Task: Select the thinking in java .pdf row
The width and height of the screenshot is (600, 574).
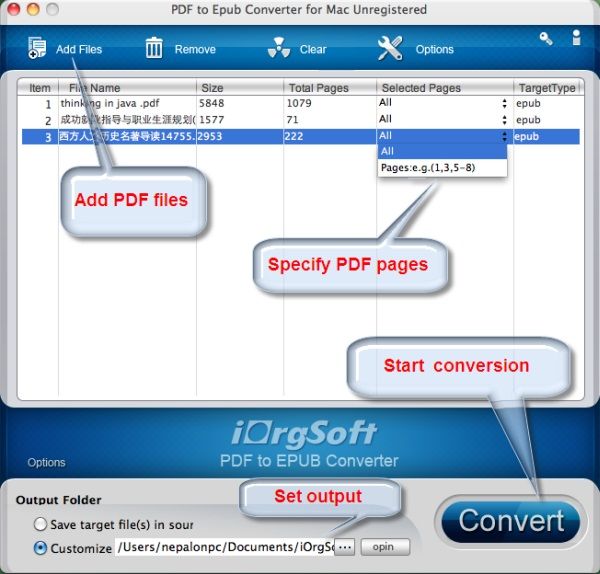Action: pyautogui.click(x=301, y=103)
